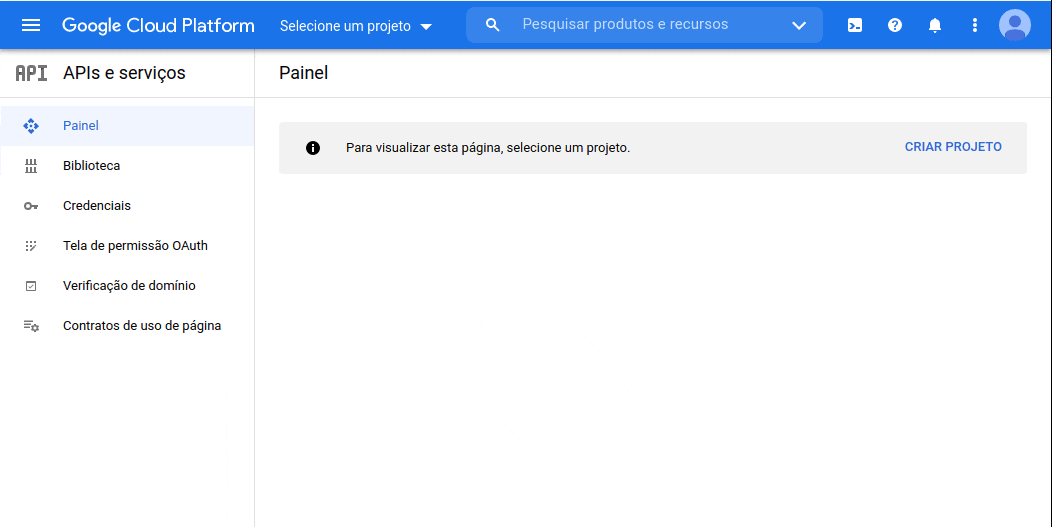Select Biblioteca in the sidebar
The image size is (1052, 527).
click(x=127, y=166)
